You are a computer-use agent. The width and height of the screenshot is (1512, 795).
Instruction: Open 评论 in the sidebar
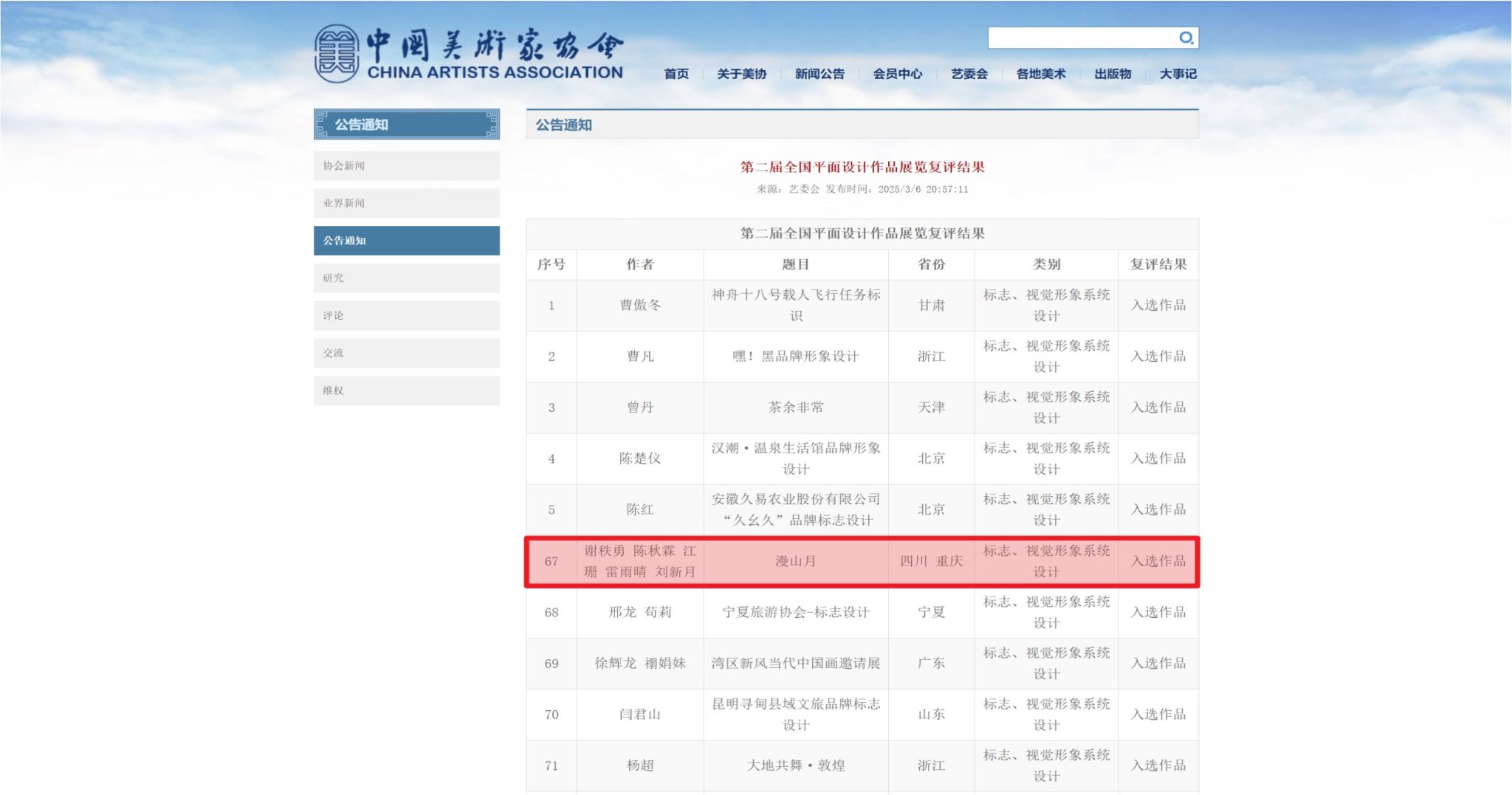coord(406,315)
